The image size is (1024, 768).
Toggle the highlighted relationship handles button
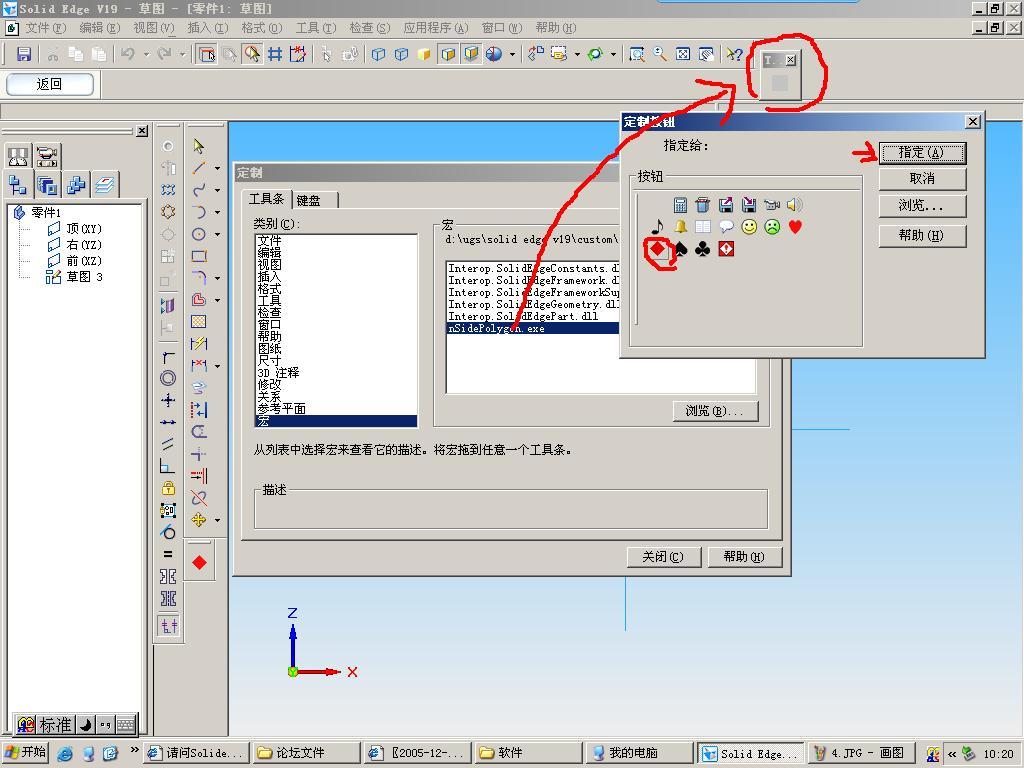click(x=168, y=626)
